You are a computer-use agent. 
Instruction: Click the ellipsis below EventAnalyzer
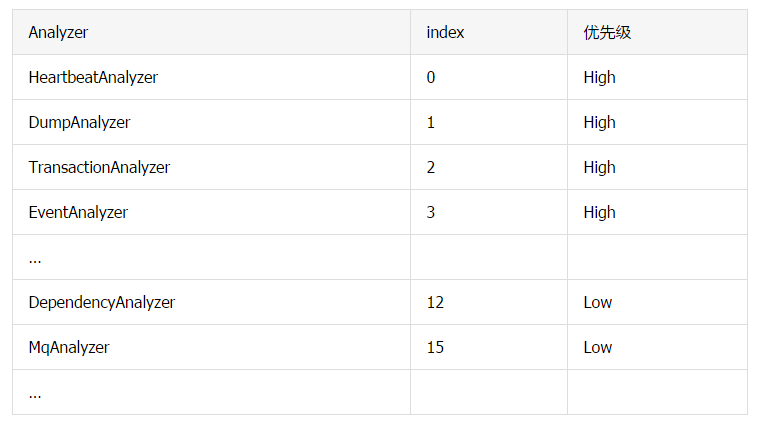pyautogui.click(x=35, y=258)
